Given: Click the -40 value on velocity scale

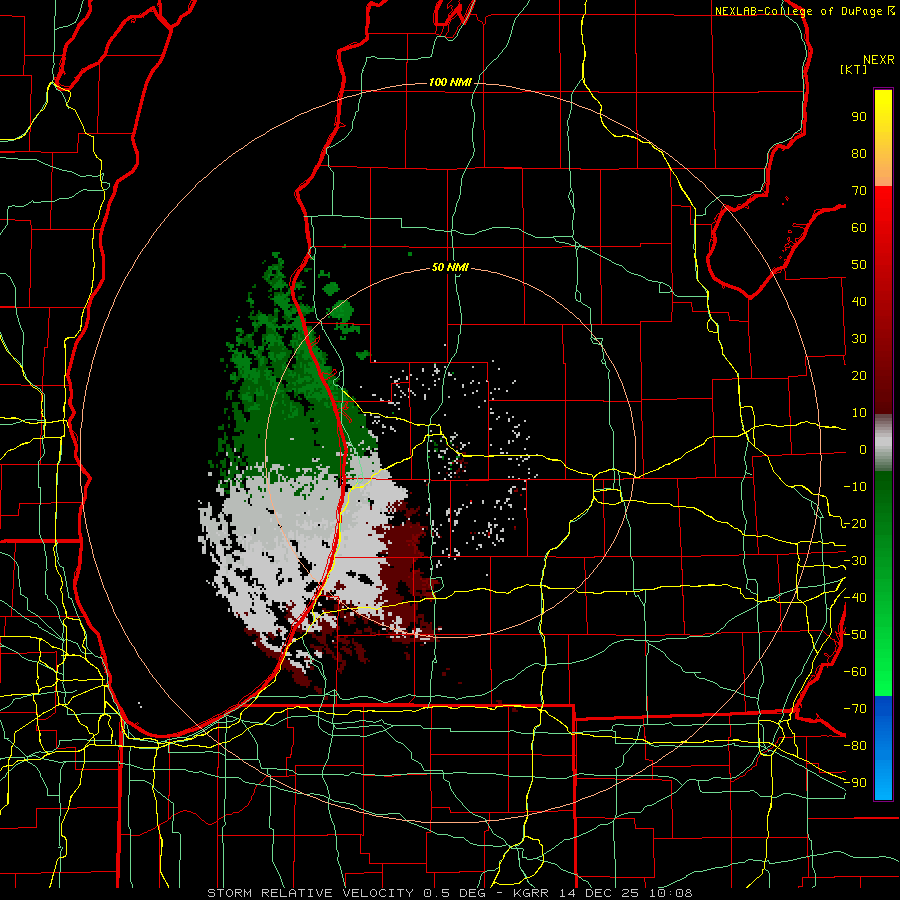Looking at the screenshot, I should click(x=855, y=598).
